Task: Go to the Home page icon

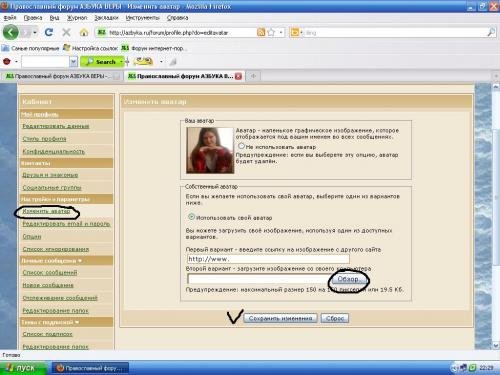Action: pos(84,32)
